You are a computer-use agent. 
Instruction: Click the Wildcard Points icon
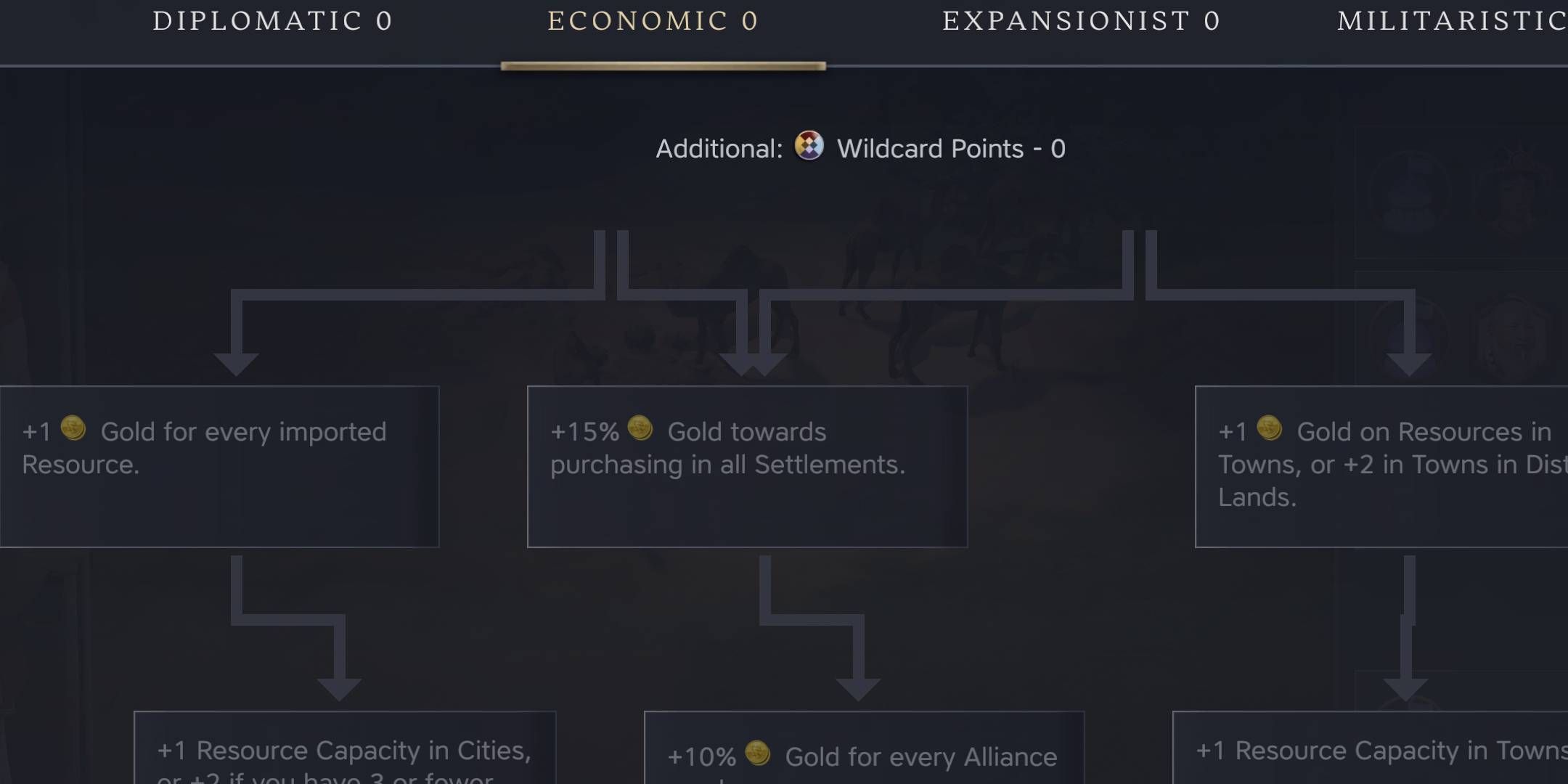809,145
